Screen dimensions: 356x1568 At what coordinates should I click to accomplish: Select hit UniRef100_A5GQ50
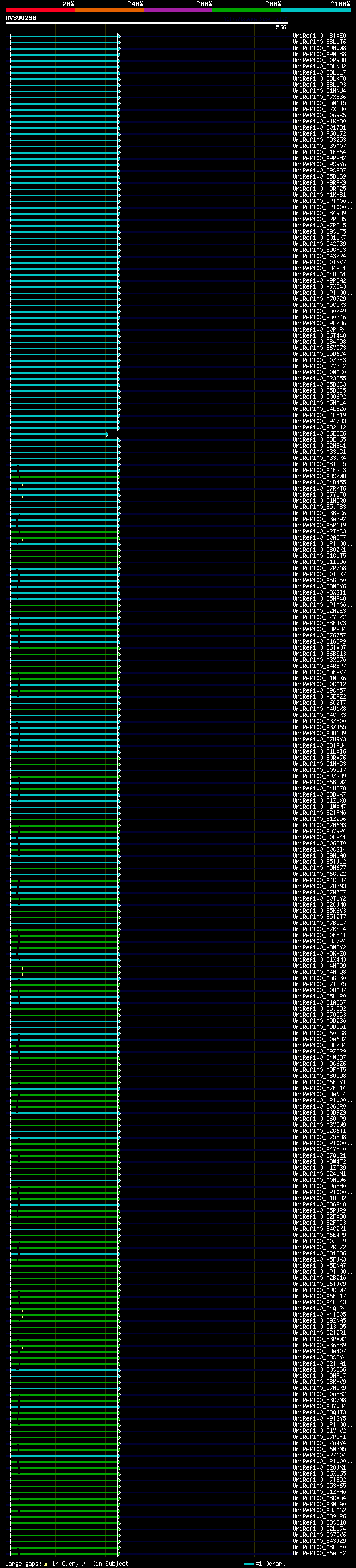click(x=319, y=580)
